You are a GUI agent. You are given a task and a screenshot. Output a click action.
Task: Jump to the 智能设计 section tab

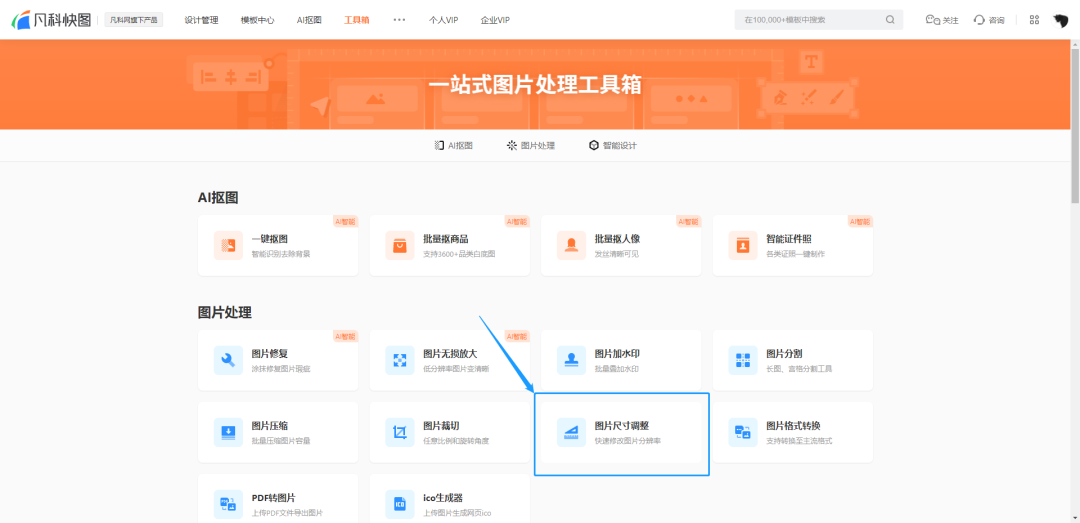612,145
